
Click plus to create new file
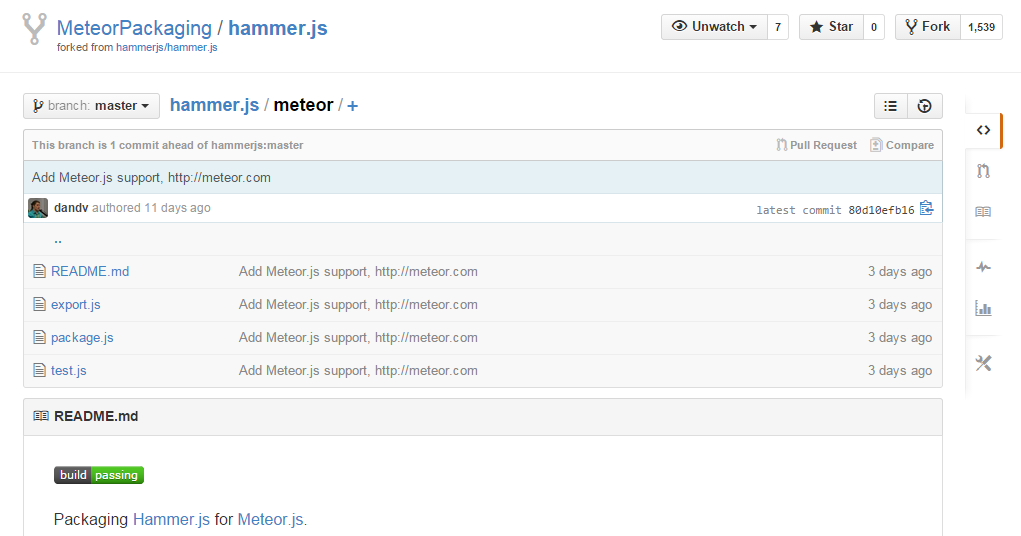352,106
